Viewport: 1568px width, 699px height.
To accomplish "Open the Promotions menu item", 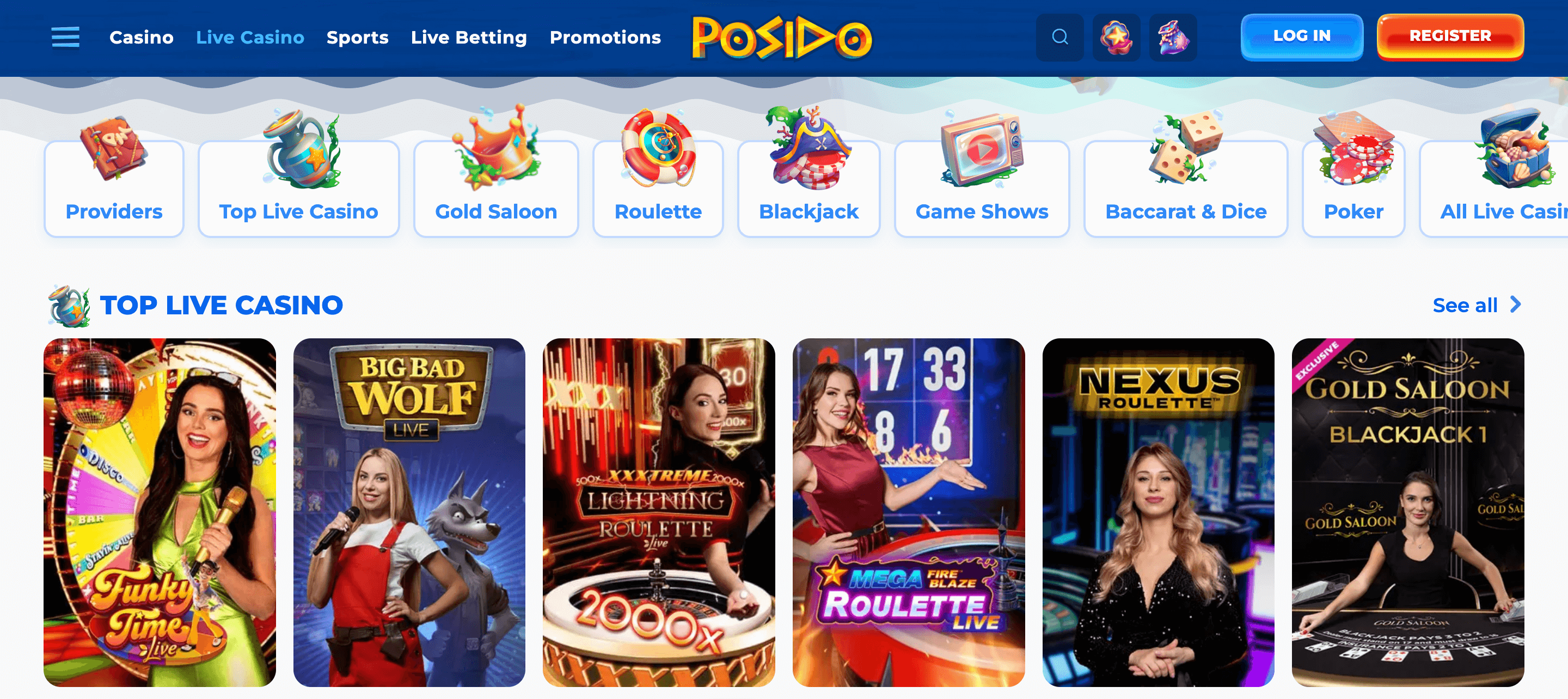I will [605, 37].
